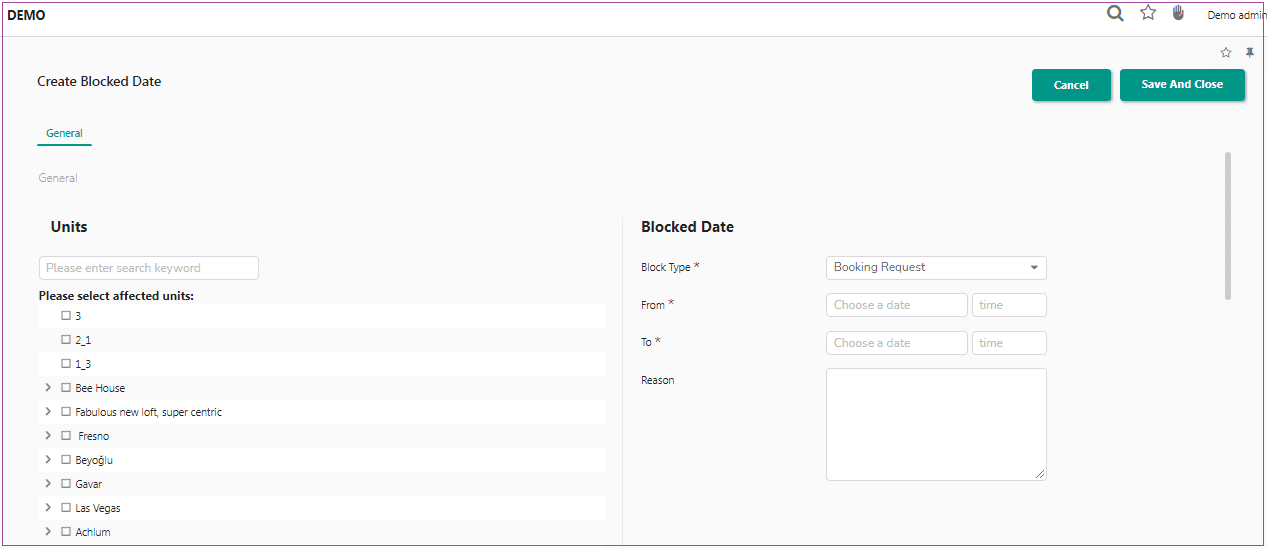Expand the Beyoğlu tree node

point(48,459)
